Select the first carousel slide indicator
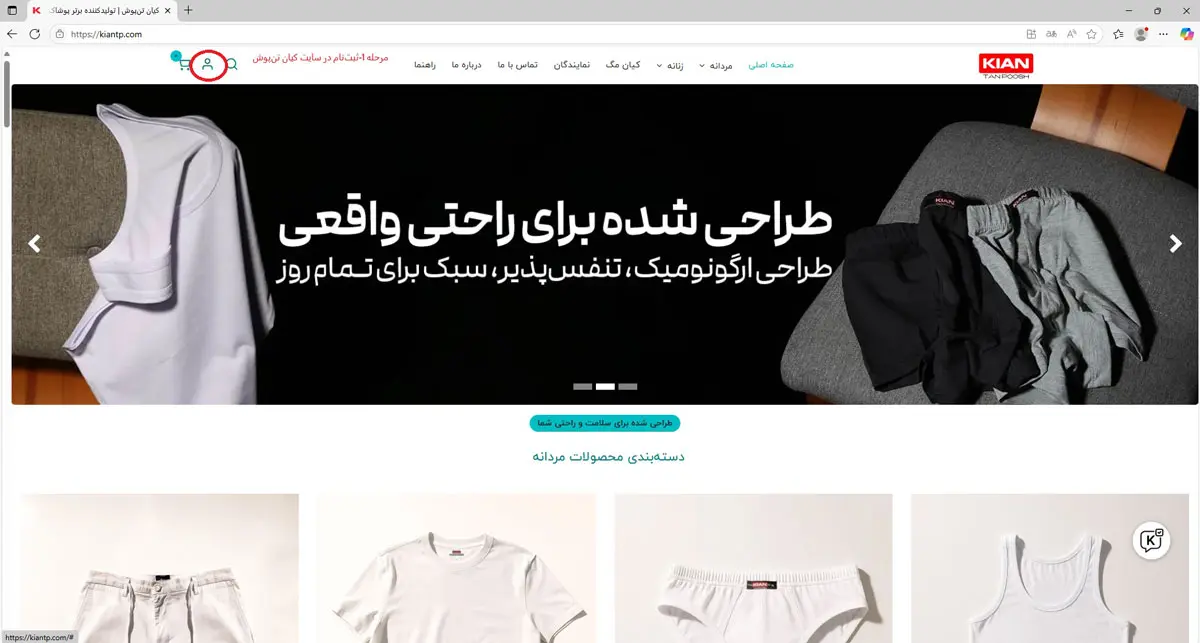This screenshot has width=1200, height=643. click(x=582, y=386)
